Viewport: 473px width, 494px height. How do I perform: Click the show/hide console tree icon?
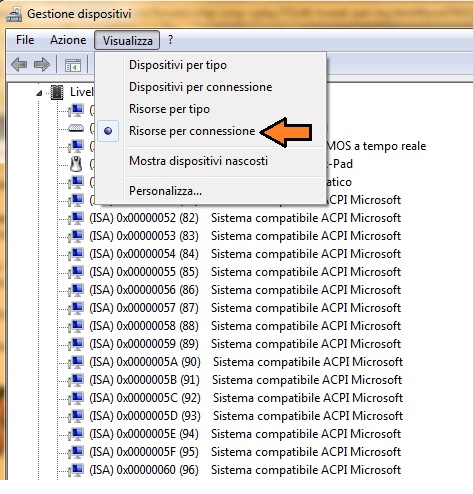click(73, 65)
